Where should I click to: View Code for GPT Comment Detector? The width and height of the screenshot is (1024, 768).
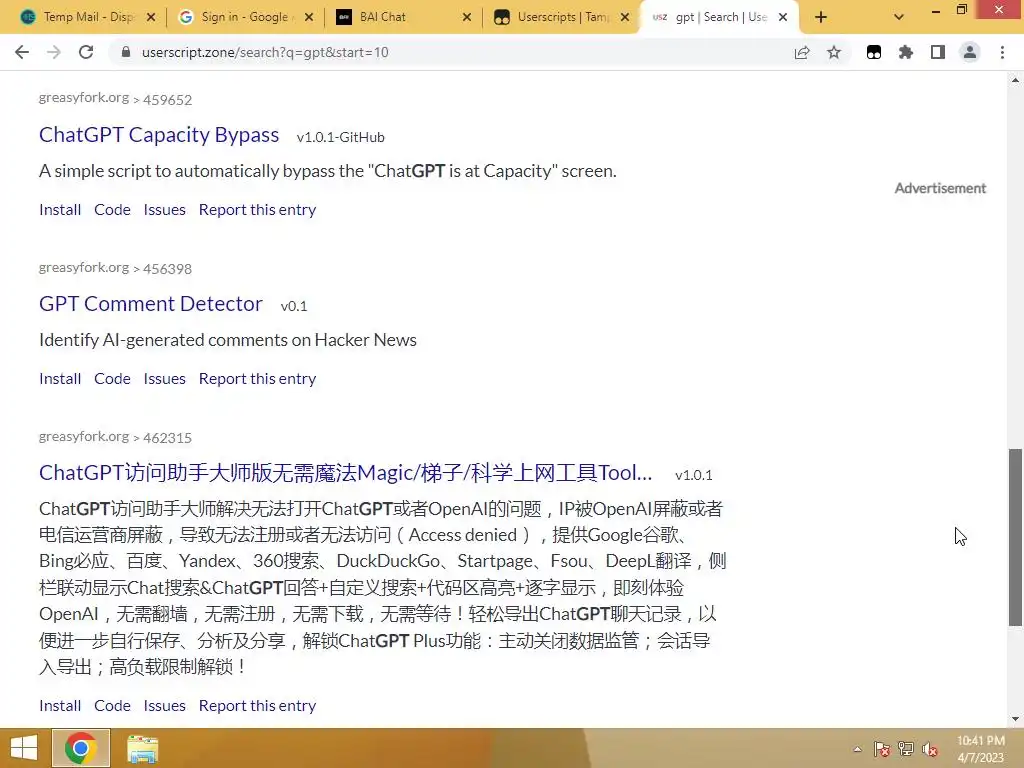(x=112, y=379)
